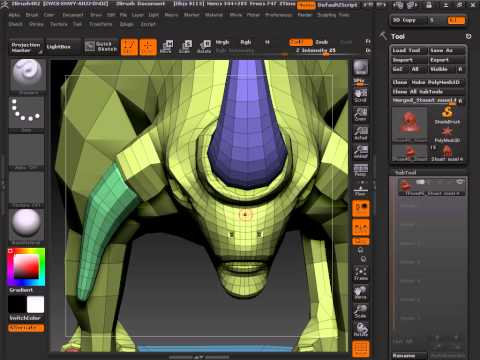Toggle the Zsub button

(x=322, y=42)
